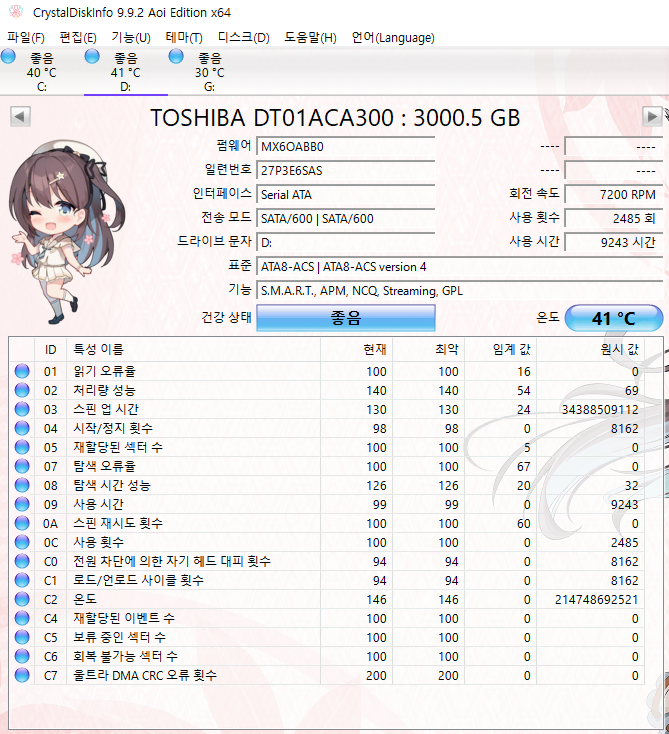Click the disk title TOSHIBA DT01ACA300 : 3000.5 GB
The height and width of the screenshot is (734, 669).
[335, 117]
